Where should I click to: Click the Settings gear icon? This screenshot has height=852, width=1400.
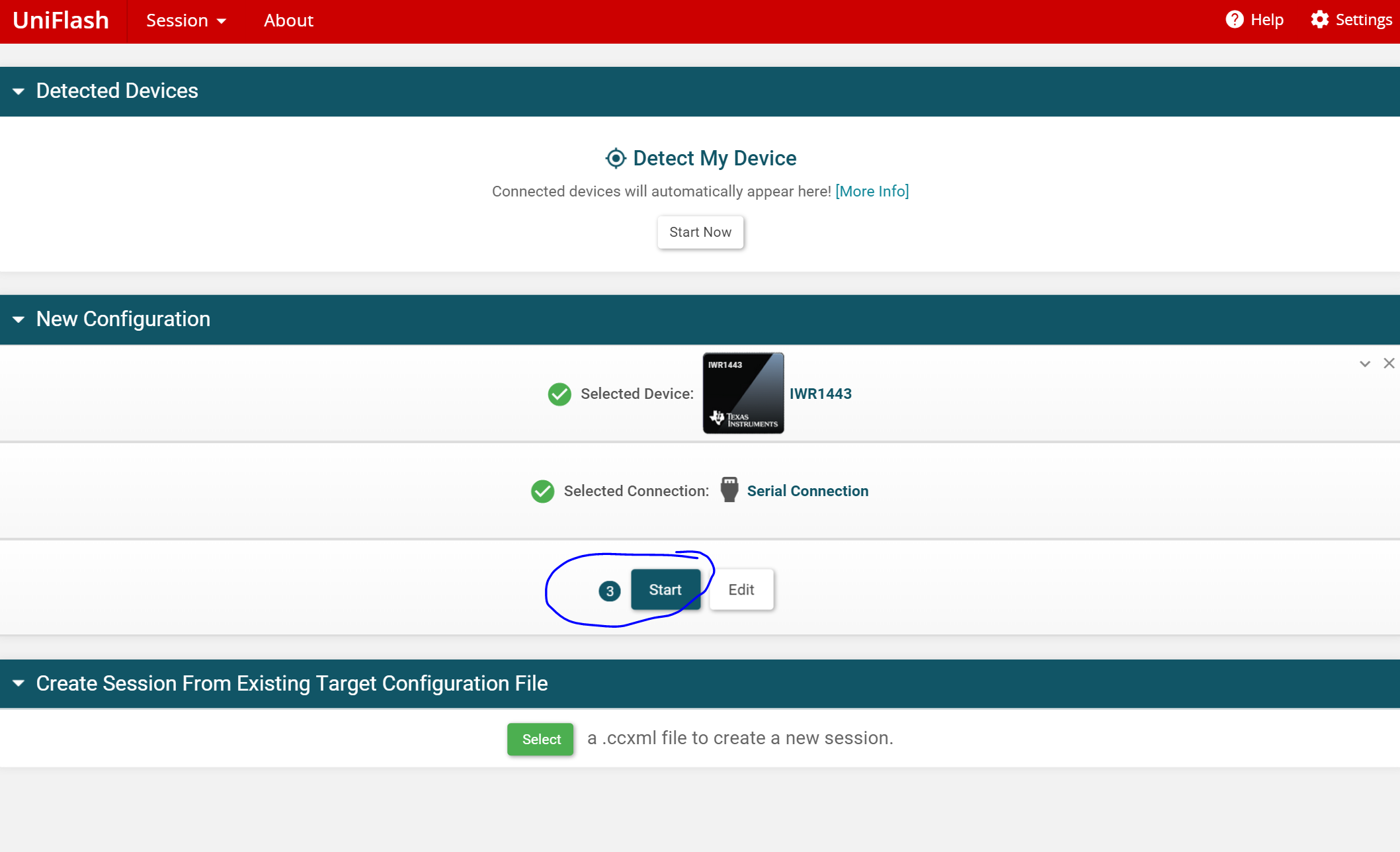(1319, 19)
